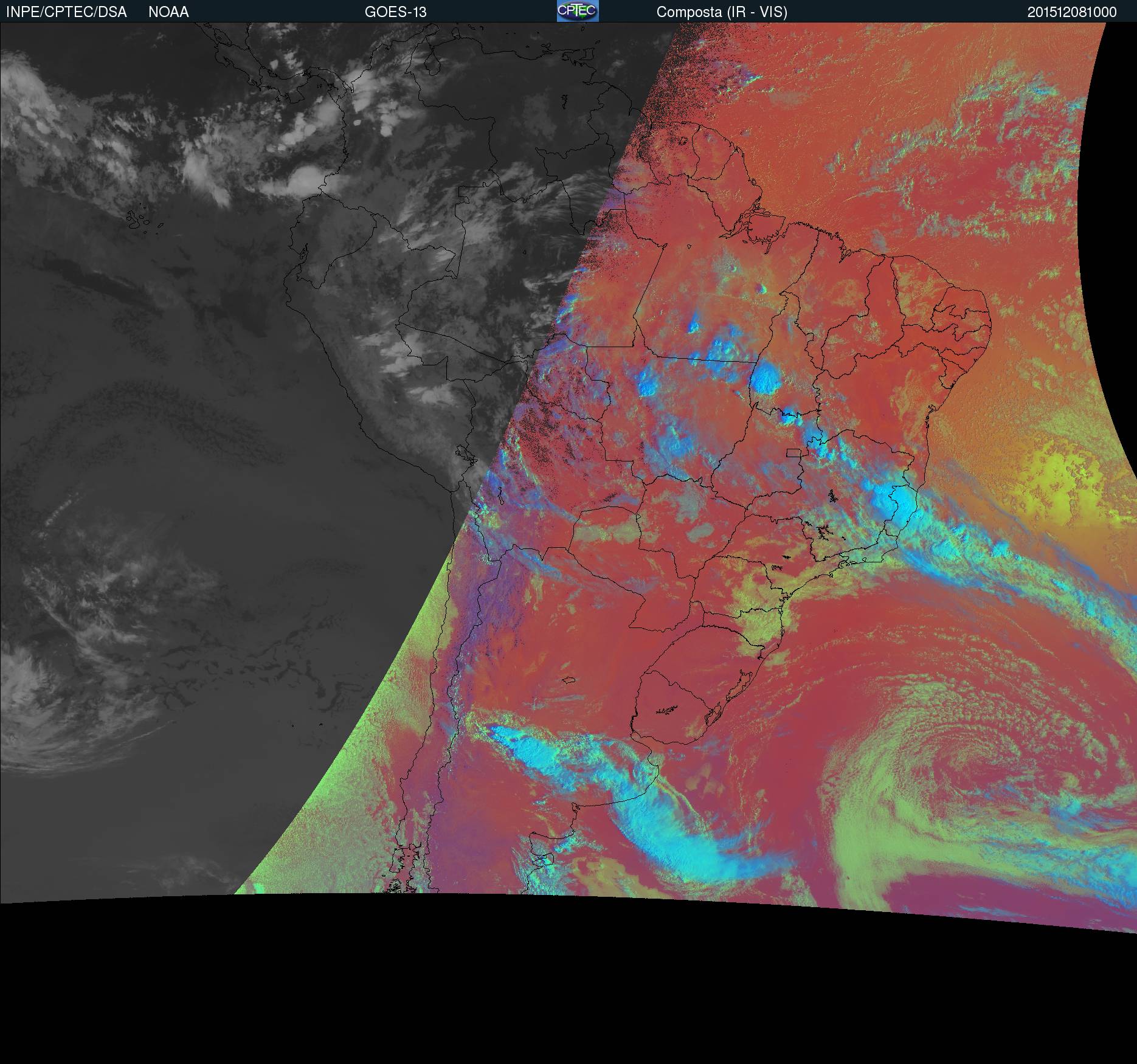Click the NOAA text in header

coord(168,12)
